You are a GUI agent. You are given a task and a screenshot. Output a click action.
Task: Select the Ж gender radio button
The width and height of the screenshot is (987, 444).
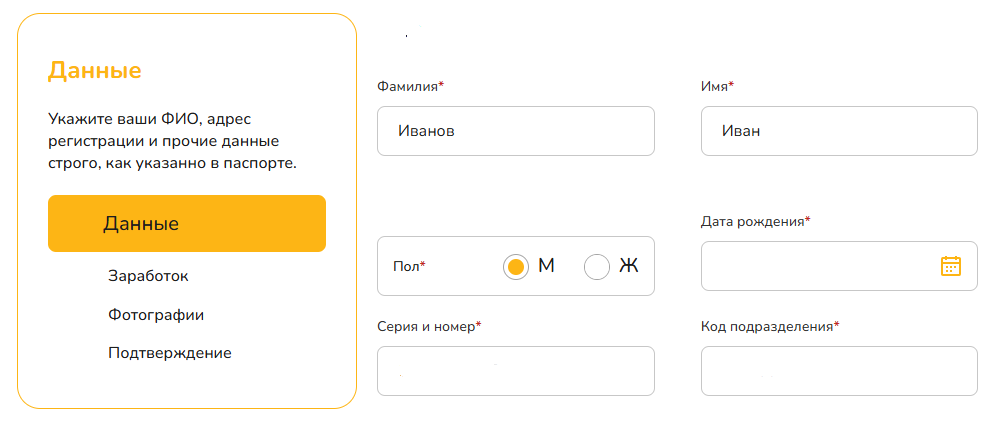(x=597, y=267)
